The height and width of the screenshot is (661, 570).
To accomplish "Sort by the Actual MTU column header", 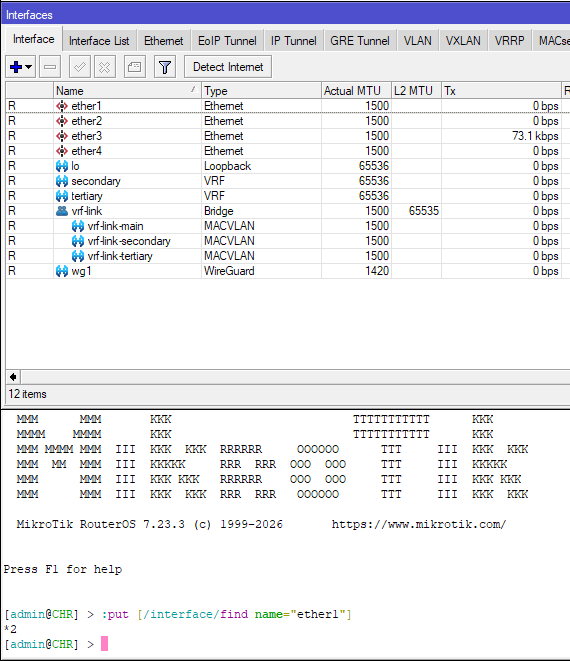I will click(356, 91).
